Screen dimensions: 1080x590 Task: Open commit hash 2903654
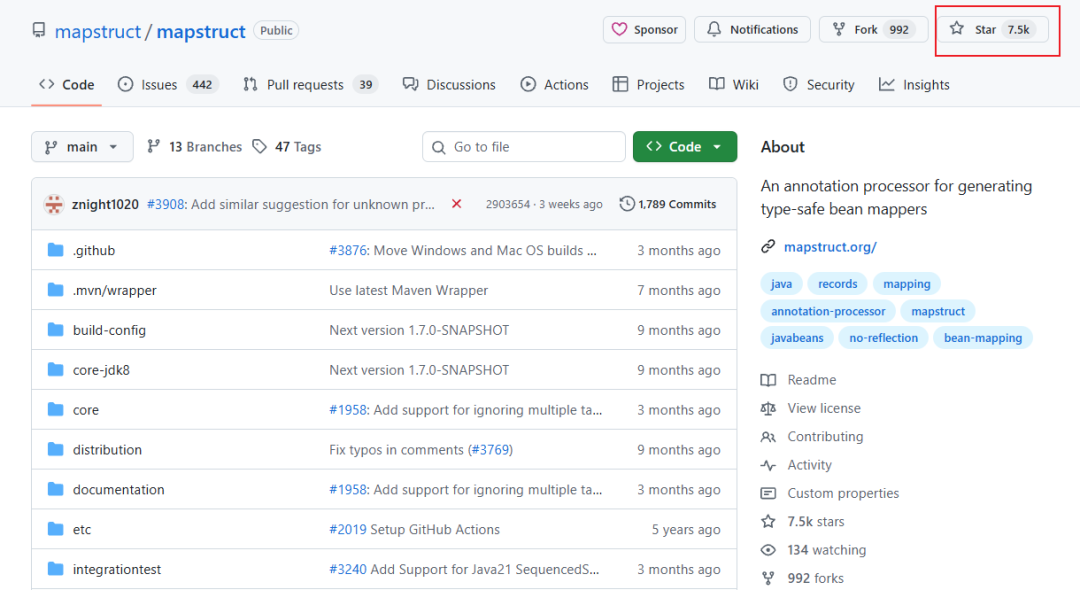[508, 204]
